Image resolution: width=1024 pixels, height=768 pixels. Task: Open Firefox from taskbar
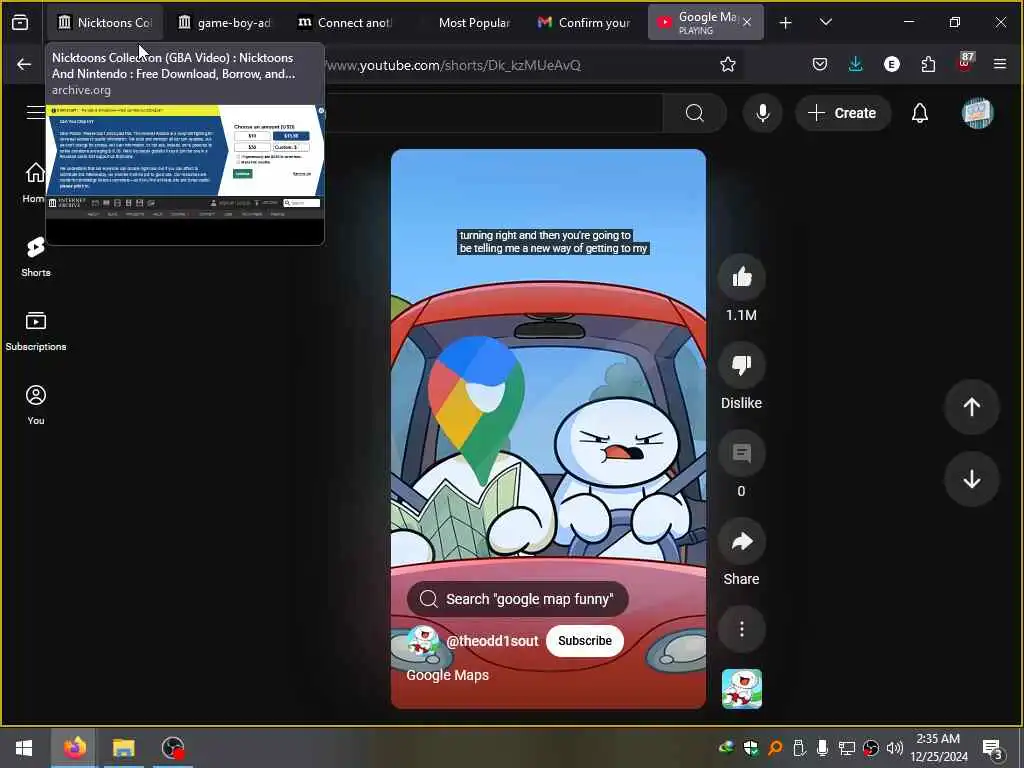(74, 748)
